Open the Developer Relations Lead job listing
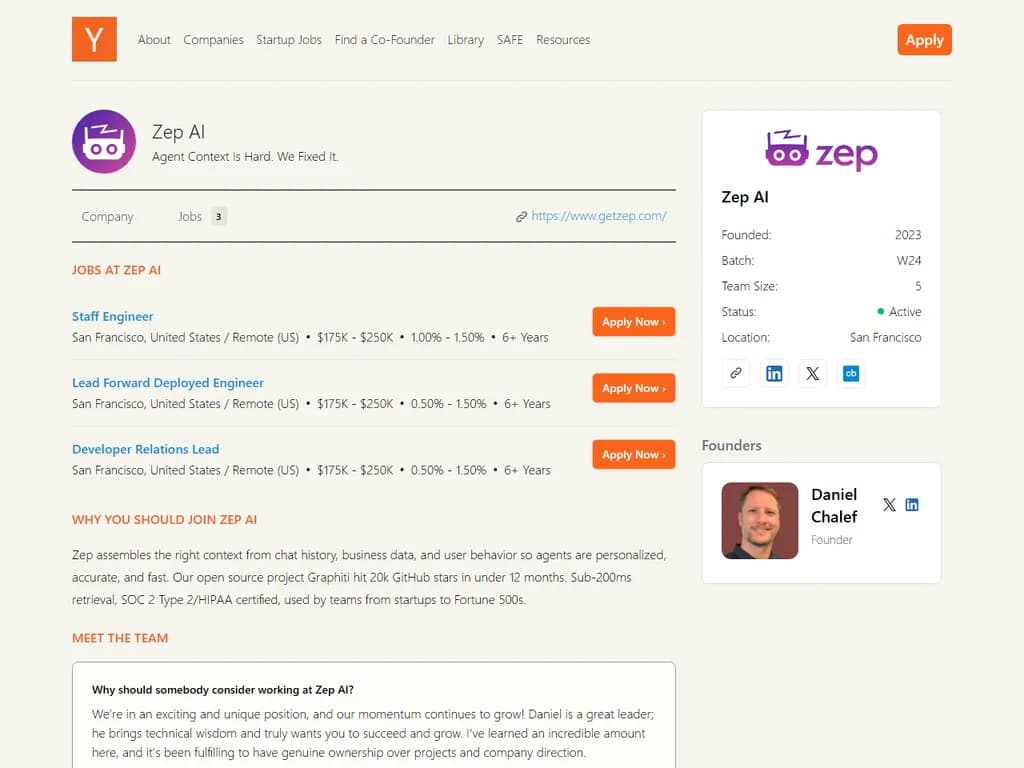This screenshot has height=768, width=1024. click(x=145, y=449)
